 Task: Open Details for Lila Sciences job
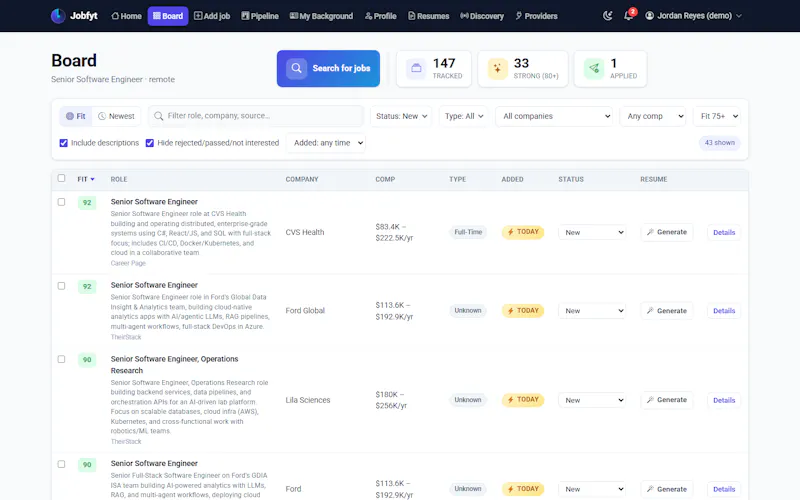coord(724,401)
